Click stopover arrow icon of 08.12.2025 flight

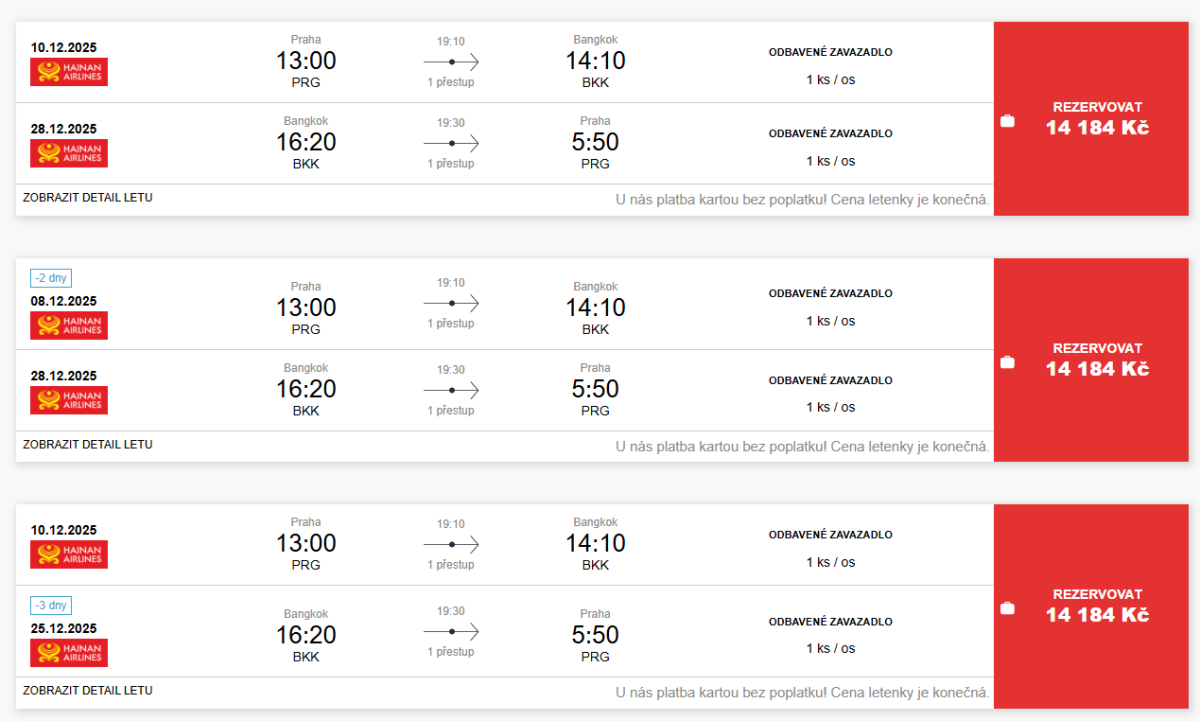click(451, 303)
